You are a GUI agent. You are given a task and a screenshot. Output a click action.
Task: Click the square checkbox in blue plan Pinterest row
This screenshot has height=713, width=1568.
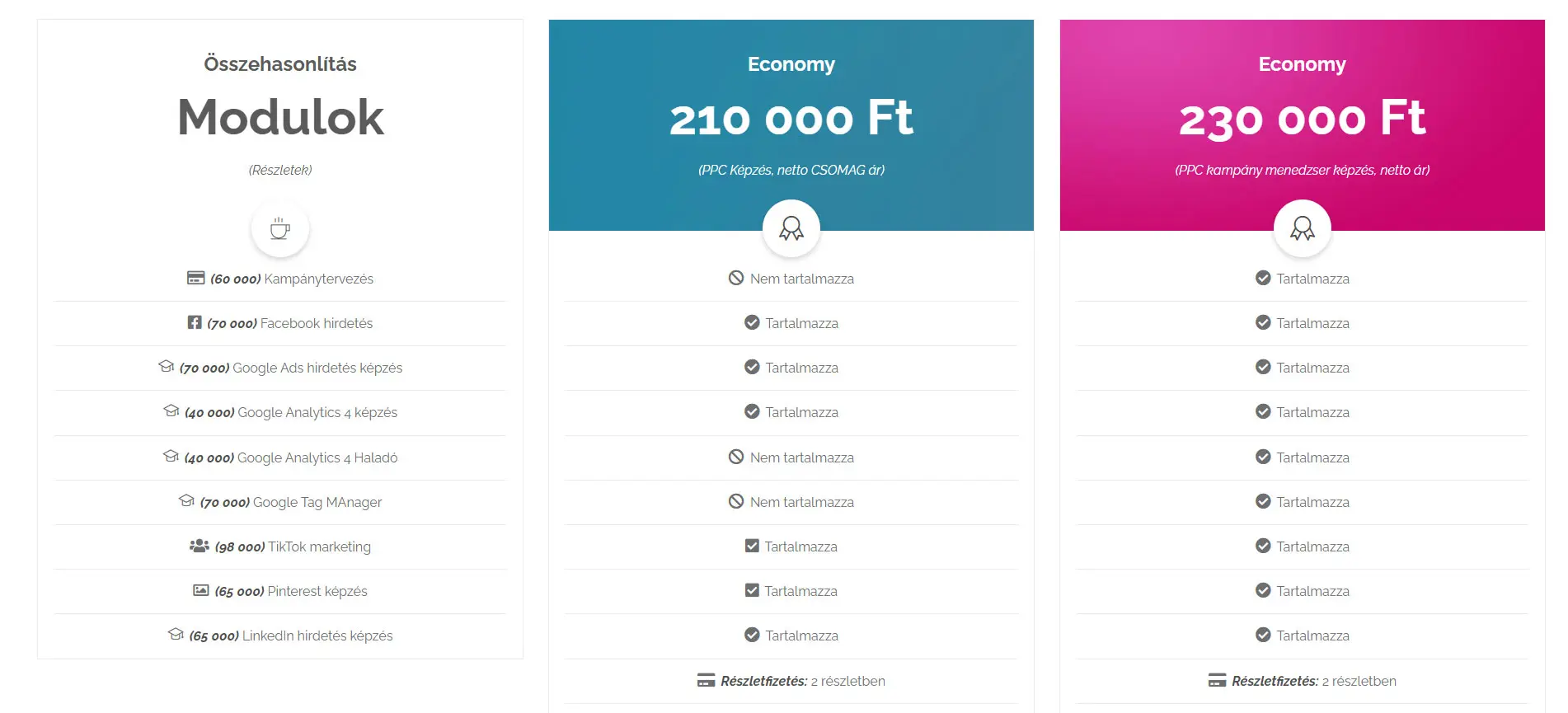coord(752,590)
